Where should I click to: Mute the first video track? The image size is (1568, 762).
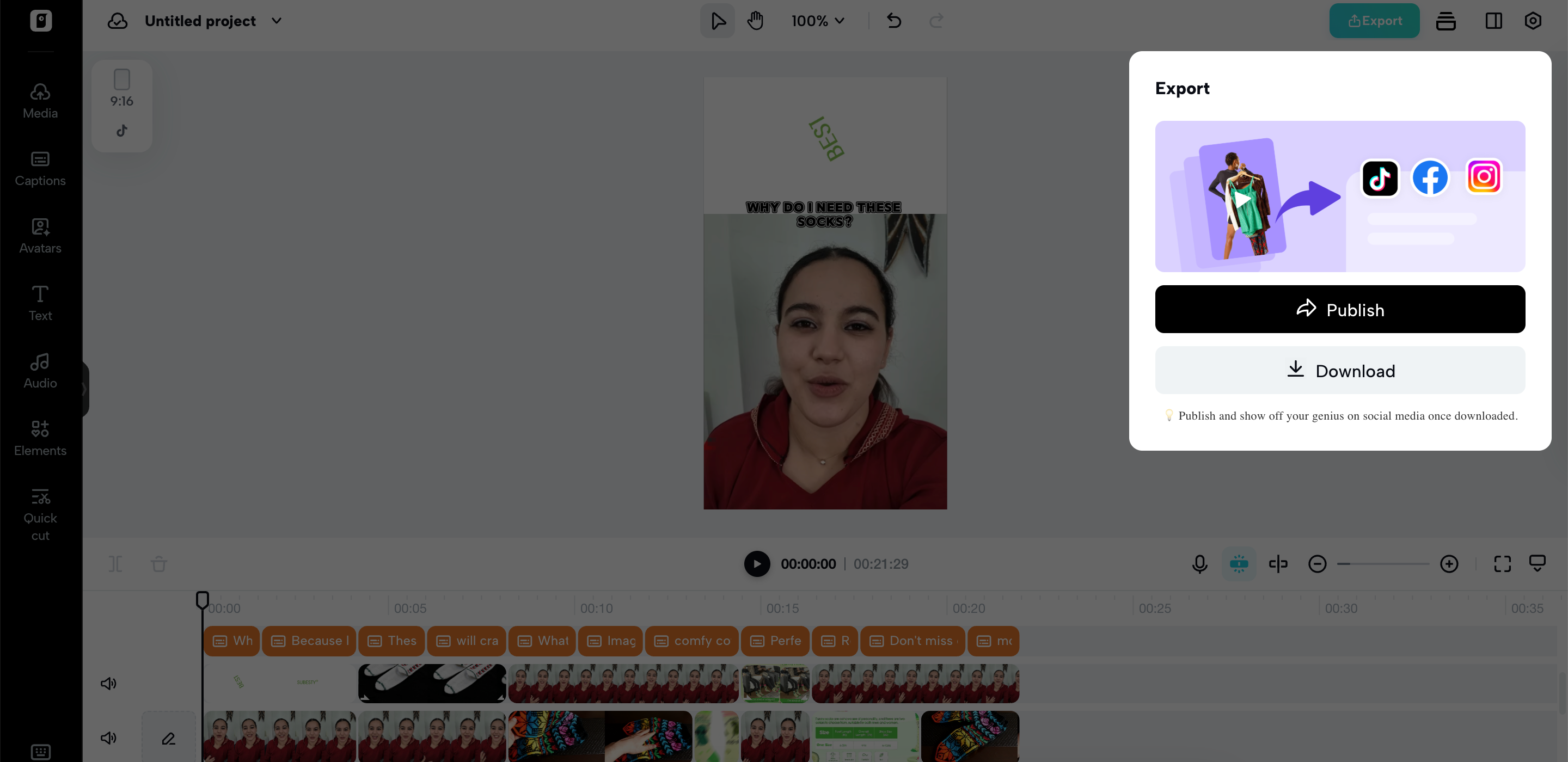(x=108, y=683)
